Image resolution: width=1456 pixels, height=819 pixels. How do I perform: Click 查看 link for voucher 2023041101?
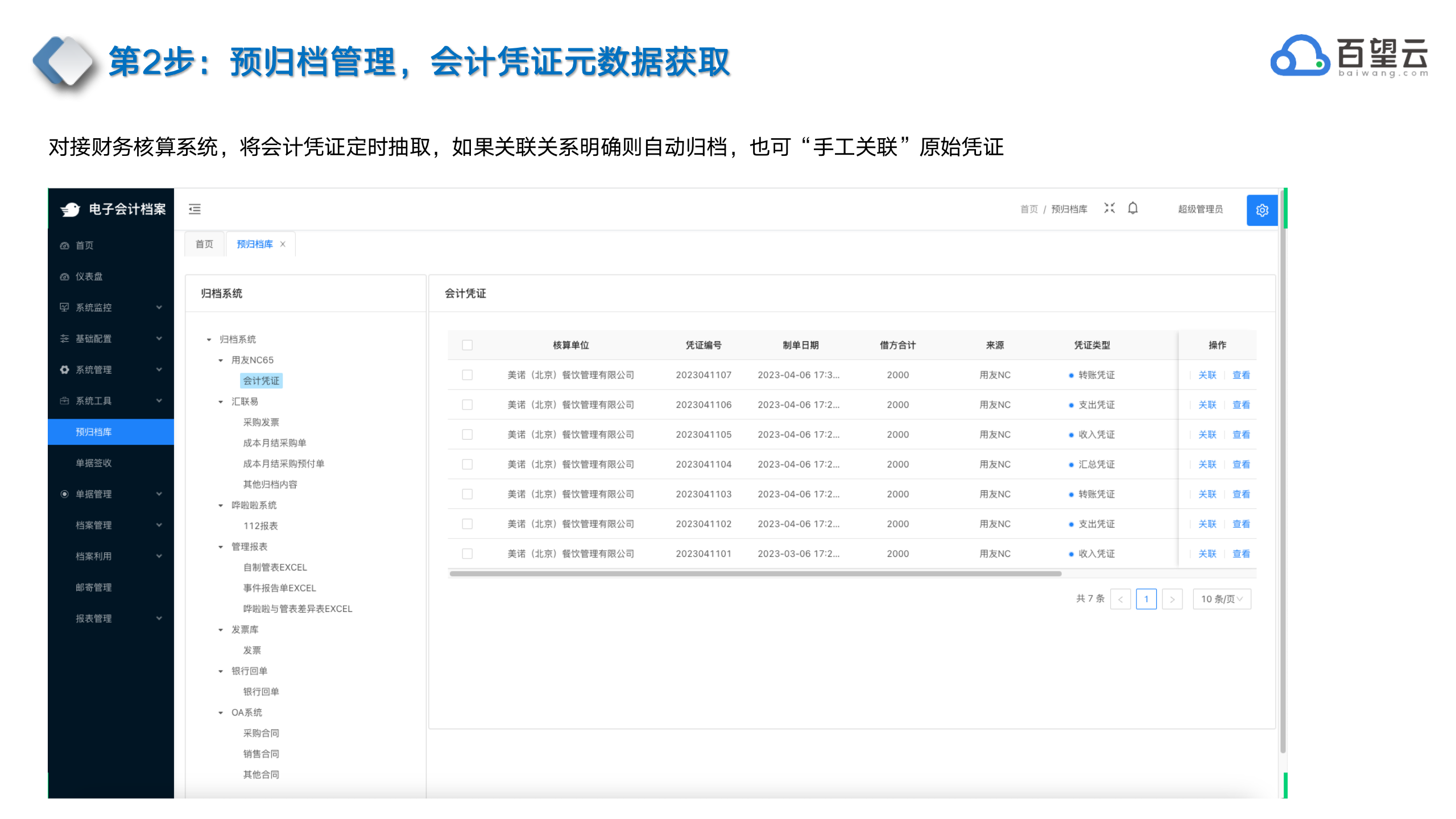tap(1240, 554)
